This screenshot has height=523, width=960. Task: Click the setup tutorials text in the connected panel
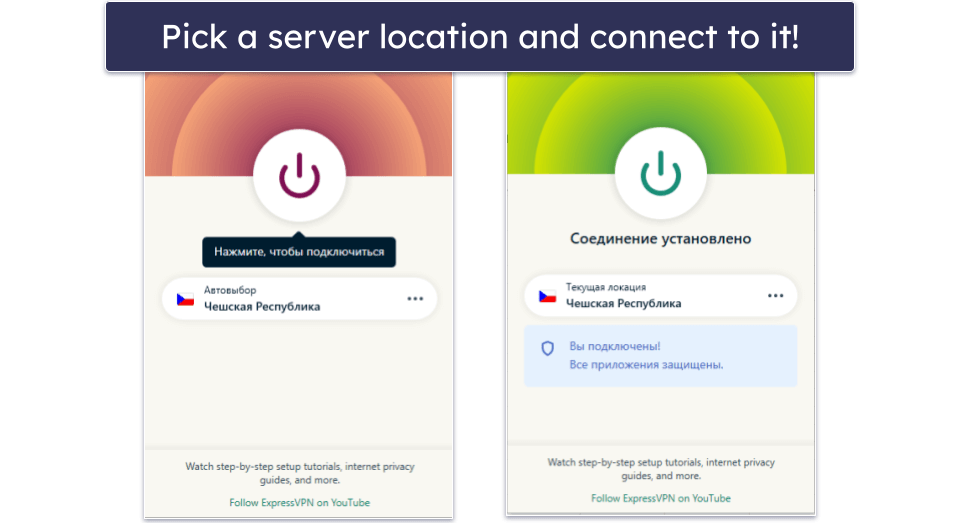coord(661,469)
